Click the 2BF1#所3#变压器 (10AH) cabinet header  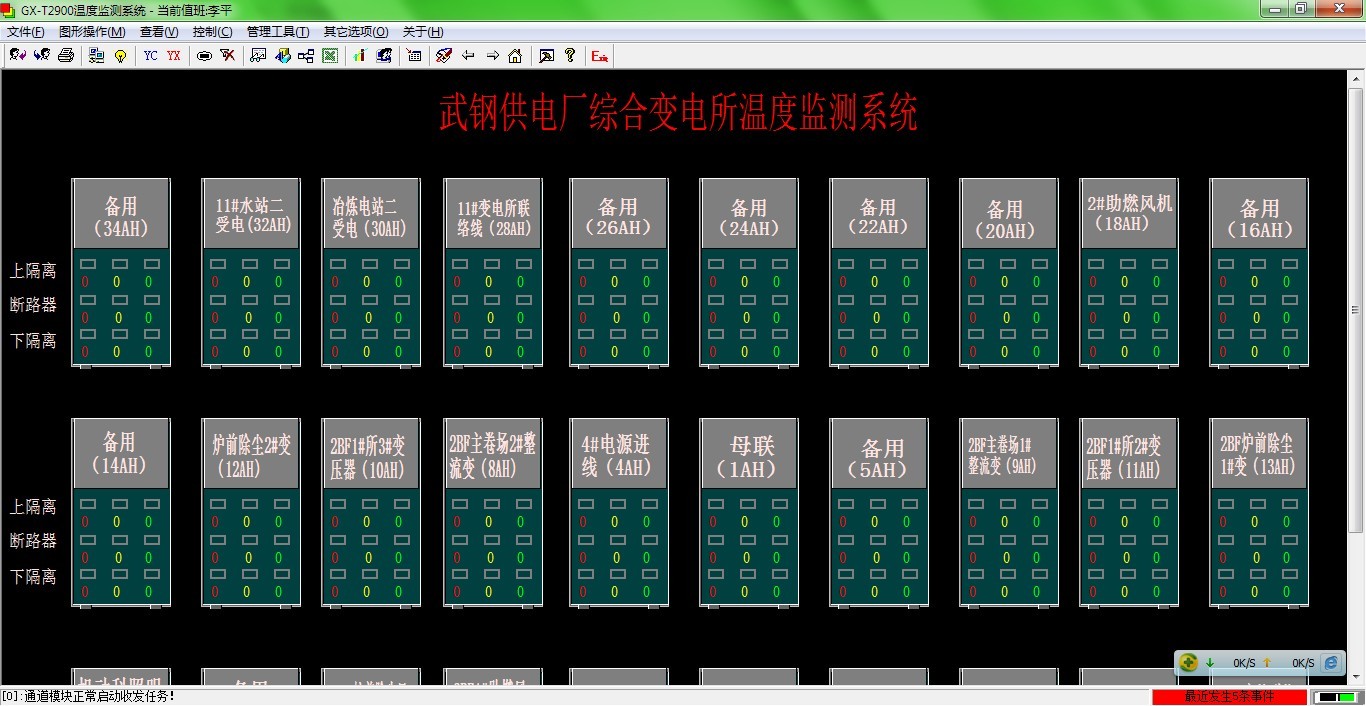[371, 454]
